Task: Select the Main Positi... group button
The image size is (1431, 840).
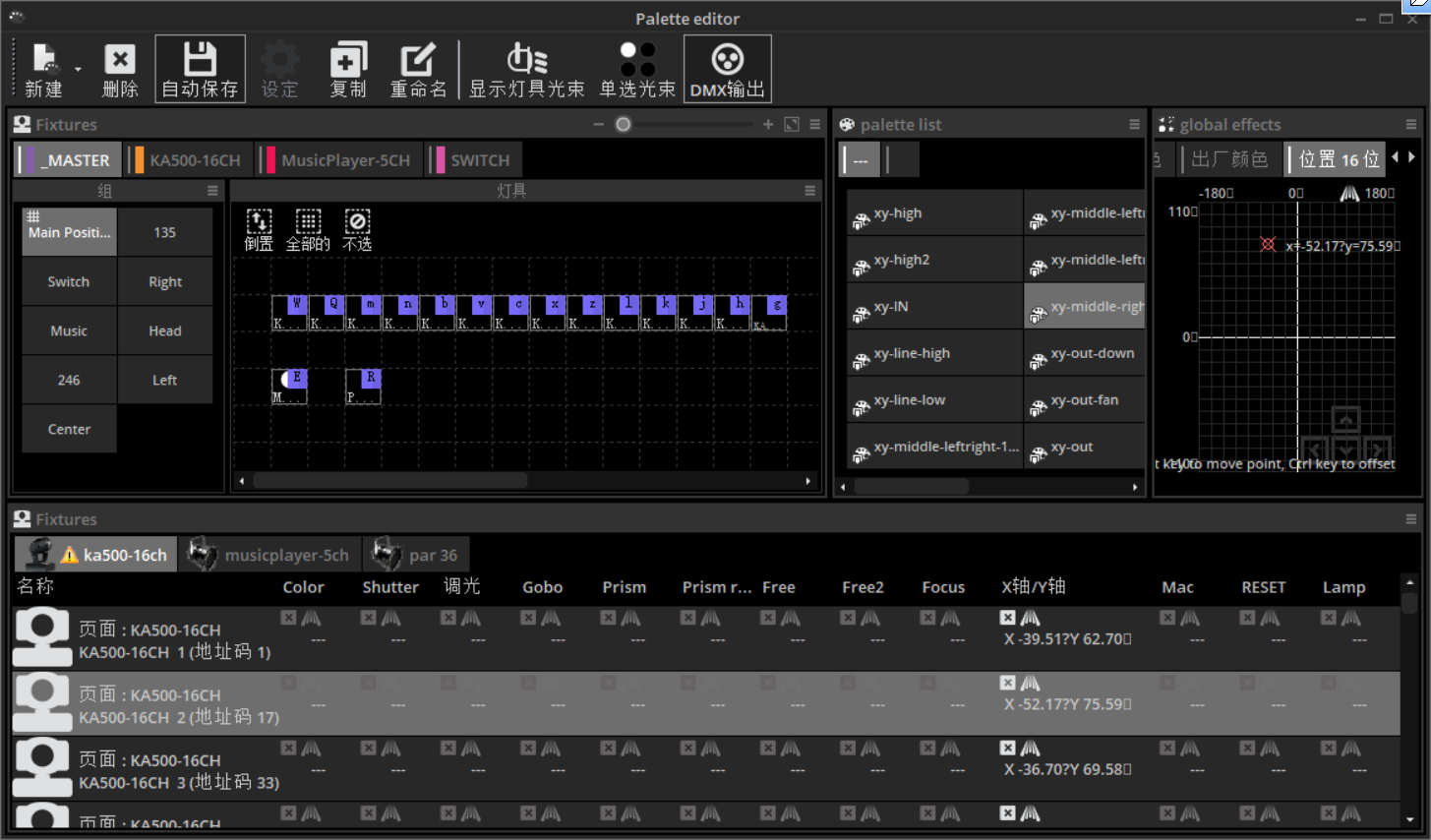Action: pos(69,232)
